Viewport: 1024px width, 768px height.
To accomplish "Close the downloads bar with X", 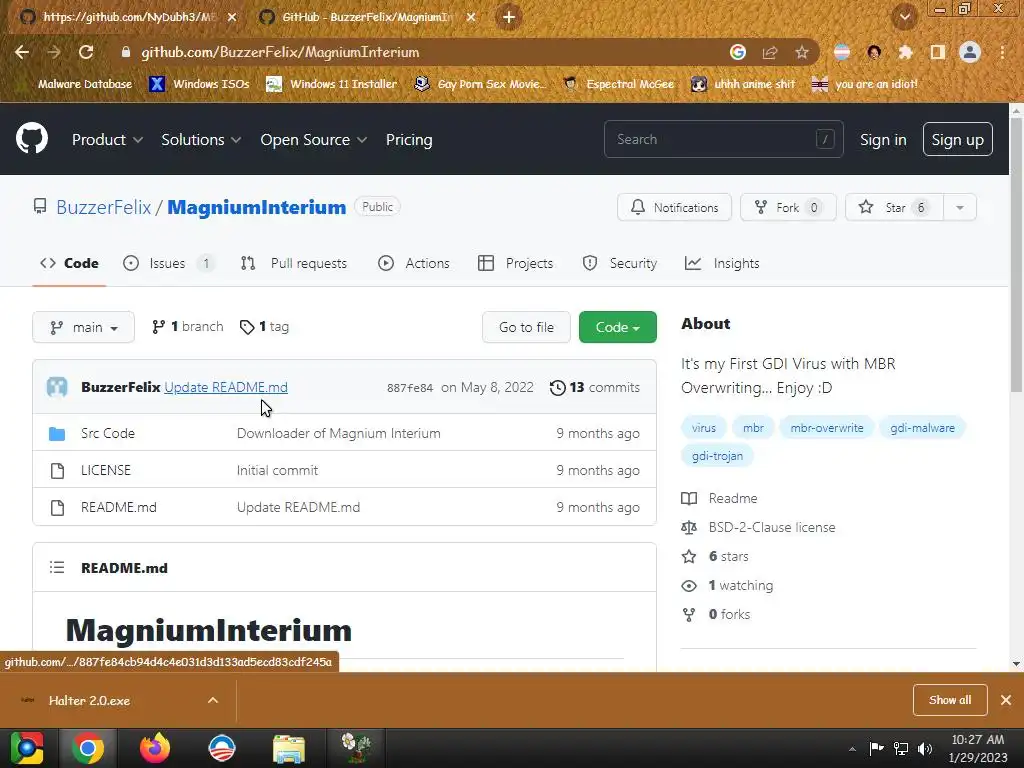I will pos(1006,700).
